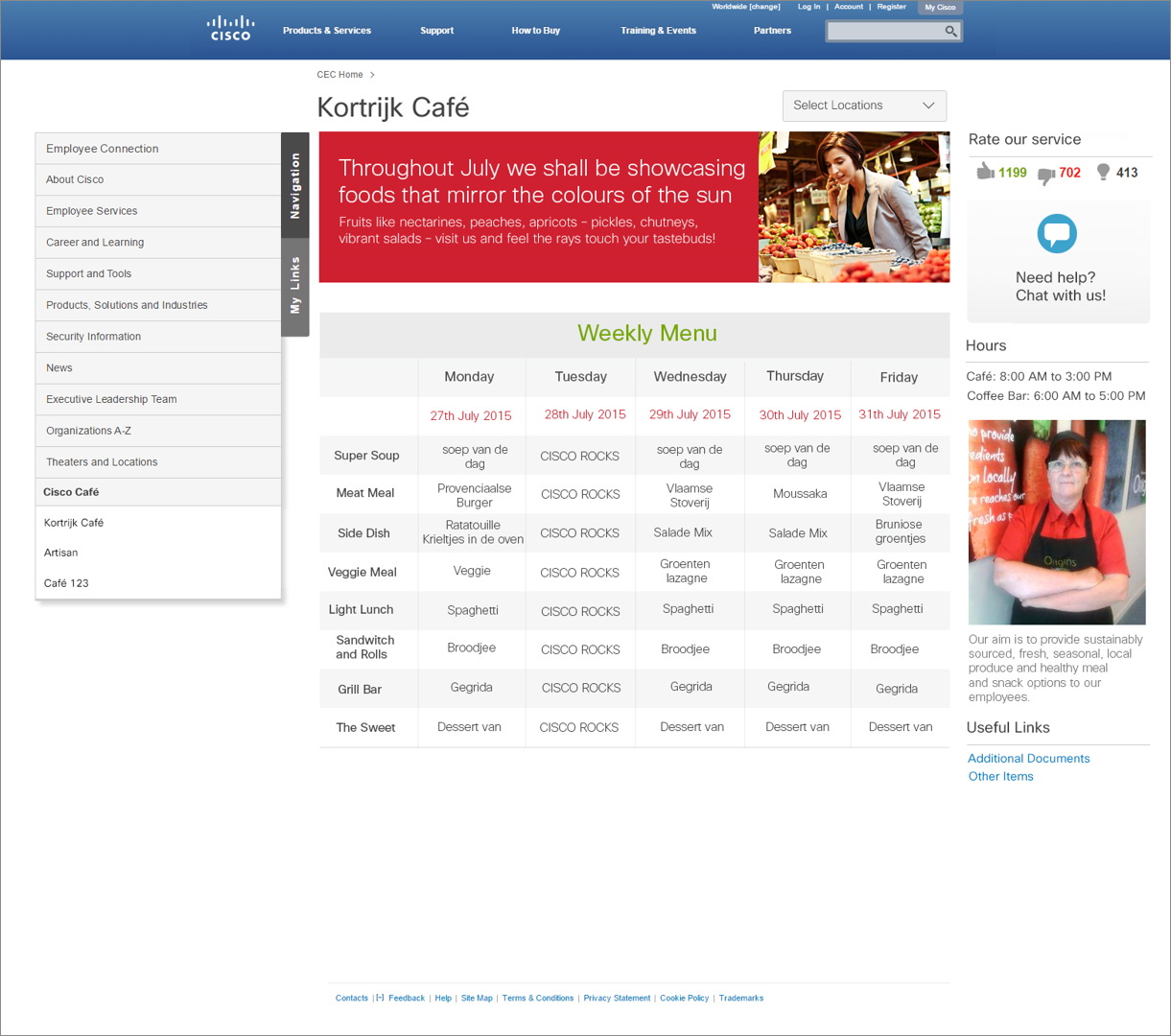Click the Site Map footer link
The image size is (1171, 1036).
[477, 998]
